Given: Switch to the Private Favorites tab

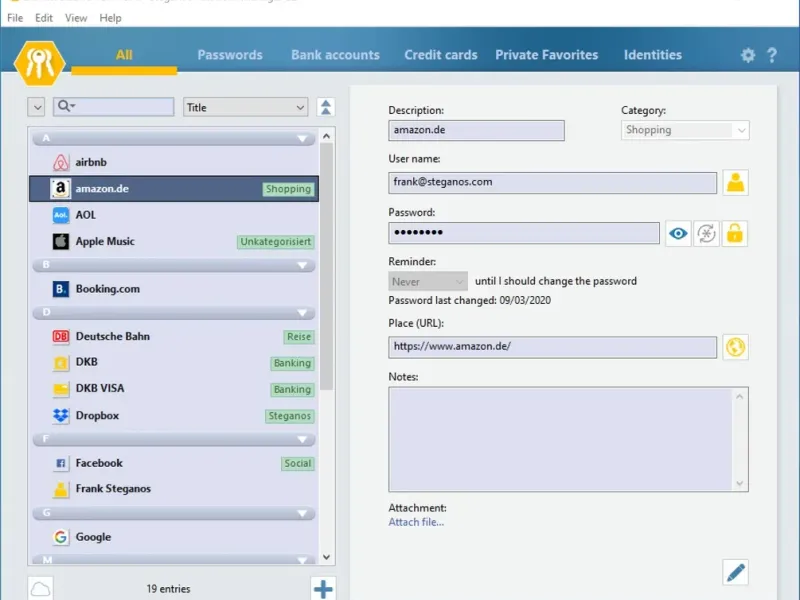Looking at the screenshot, I should [x=546, y=55].
